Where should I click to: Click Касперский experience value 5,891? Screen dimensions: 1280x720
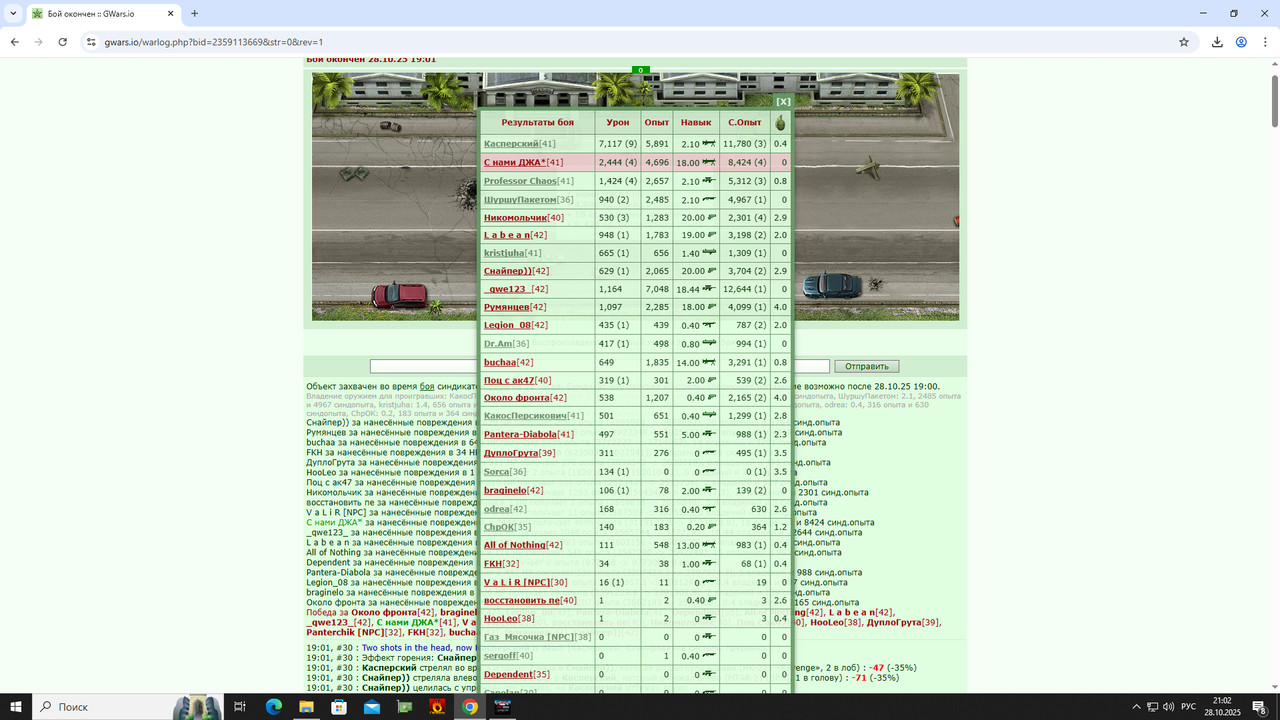(x=657, y=144)
